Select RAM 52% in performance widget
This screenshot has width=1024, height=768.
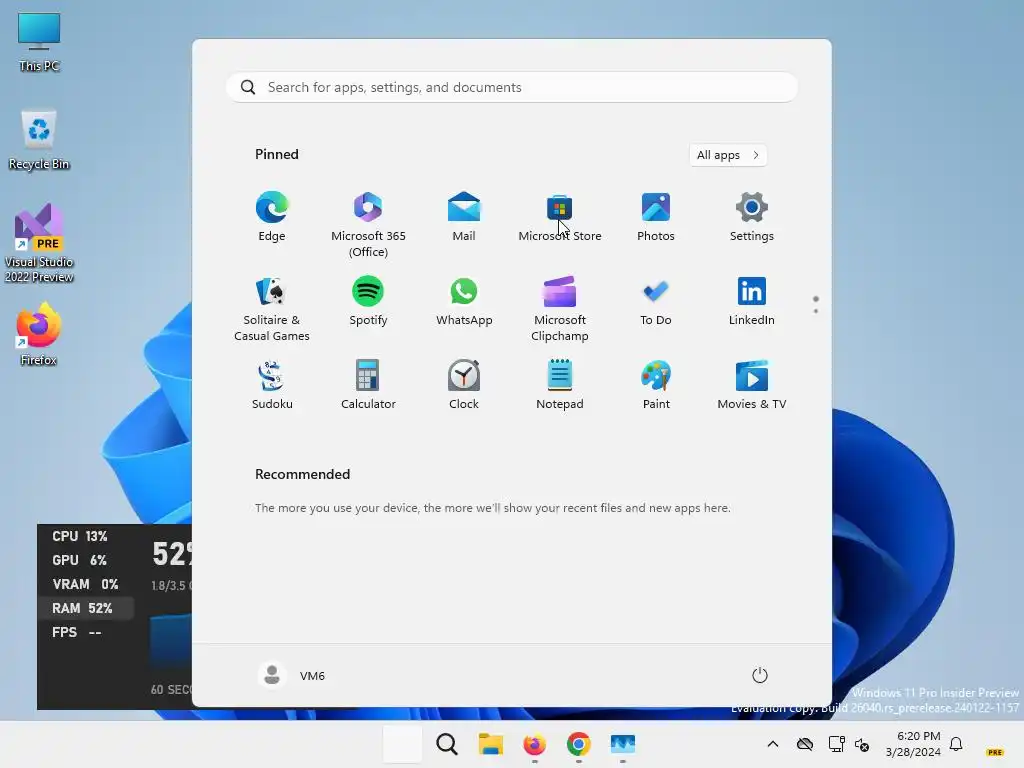click(x=86, y=608)
